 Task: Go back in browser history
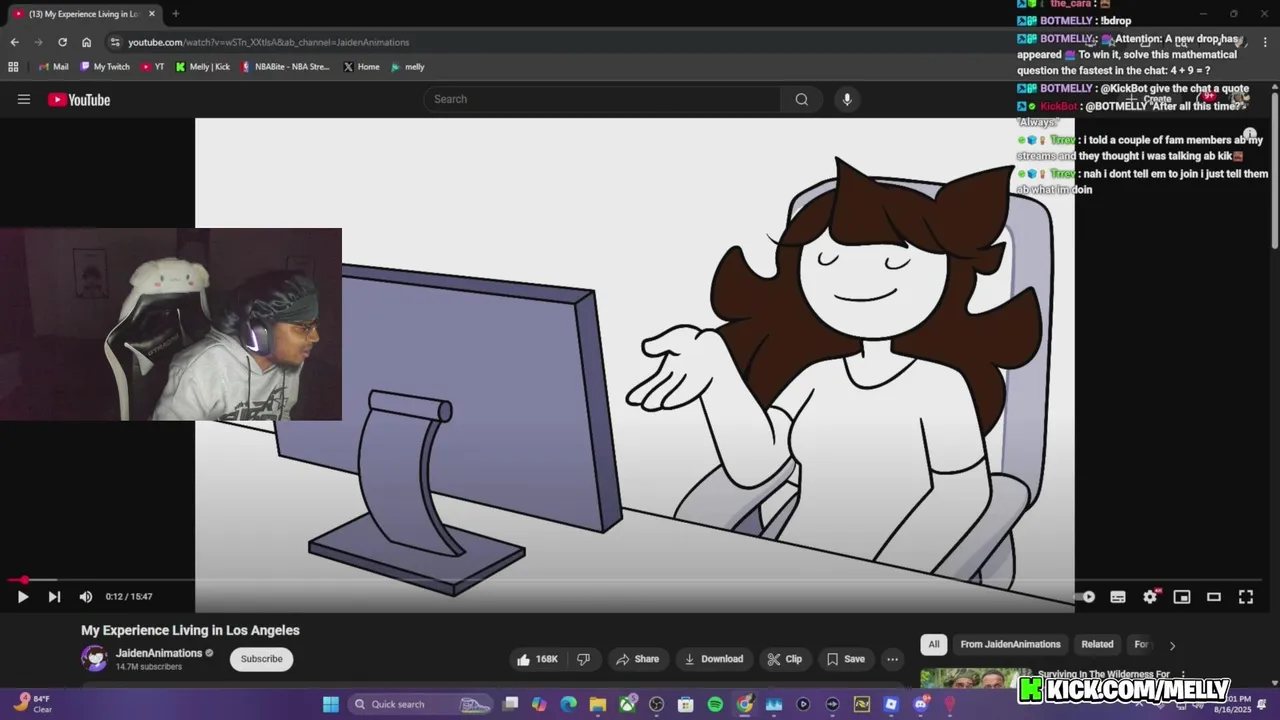[x=14, y=42]
